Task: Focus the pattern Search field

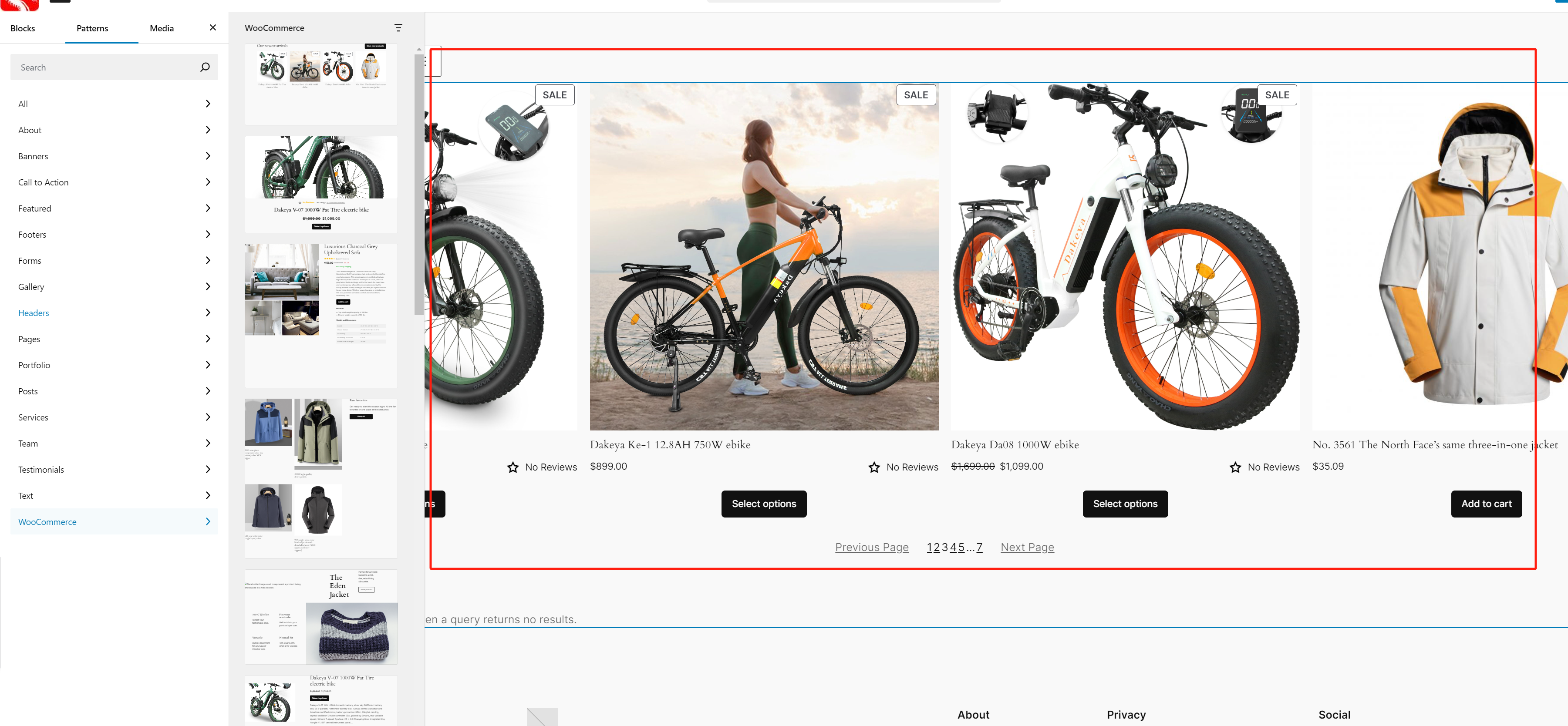Action: 104,67
